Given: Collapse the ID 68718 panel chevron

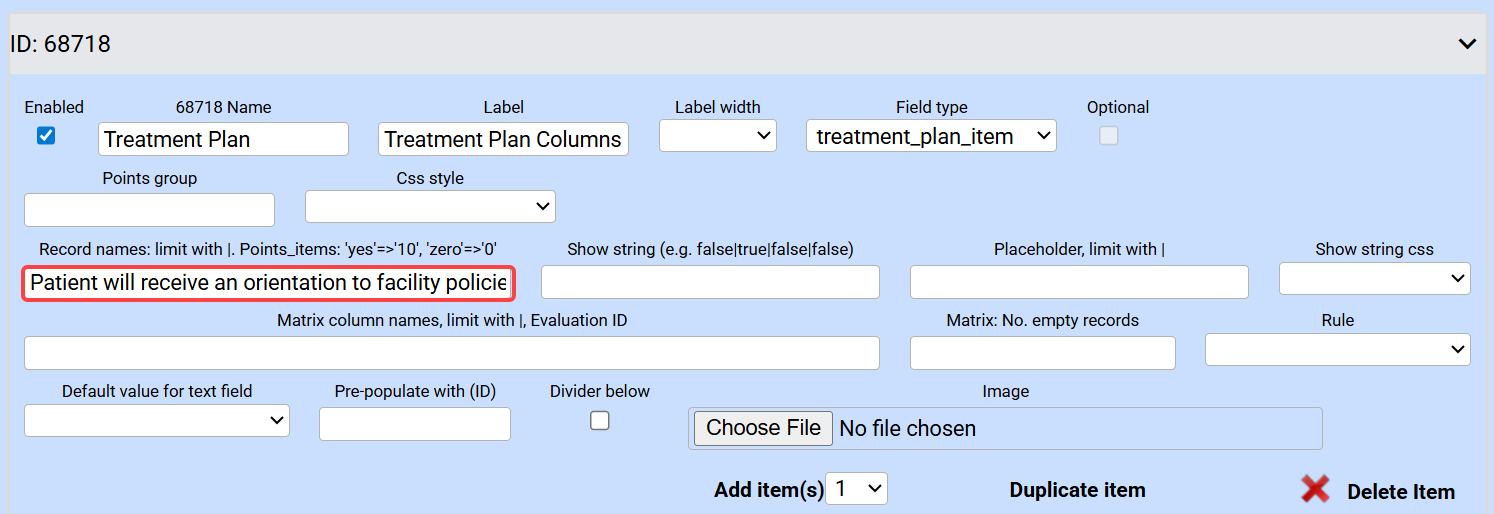Looking at the screenshot, I should 1467,44.
